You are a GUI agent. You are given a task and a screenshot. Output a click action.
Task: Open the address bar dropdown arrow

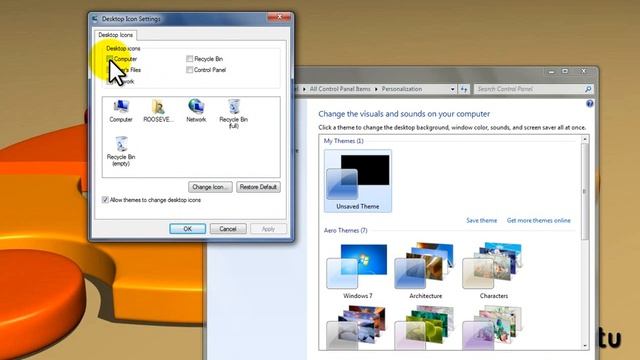click(452, 89)
